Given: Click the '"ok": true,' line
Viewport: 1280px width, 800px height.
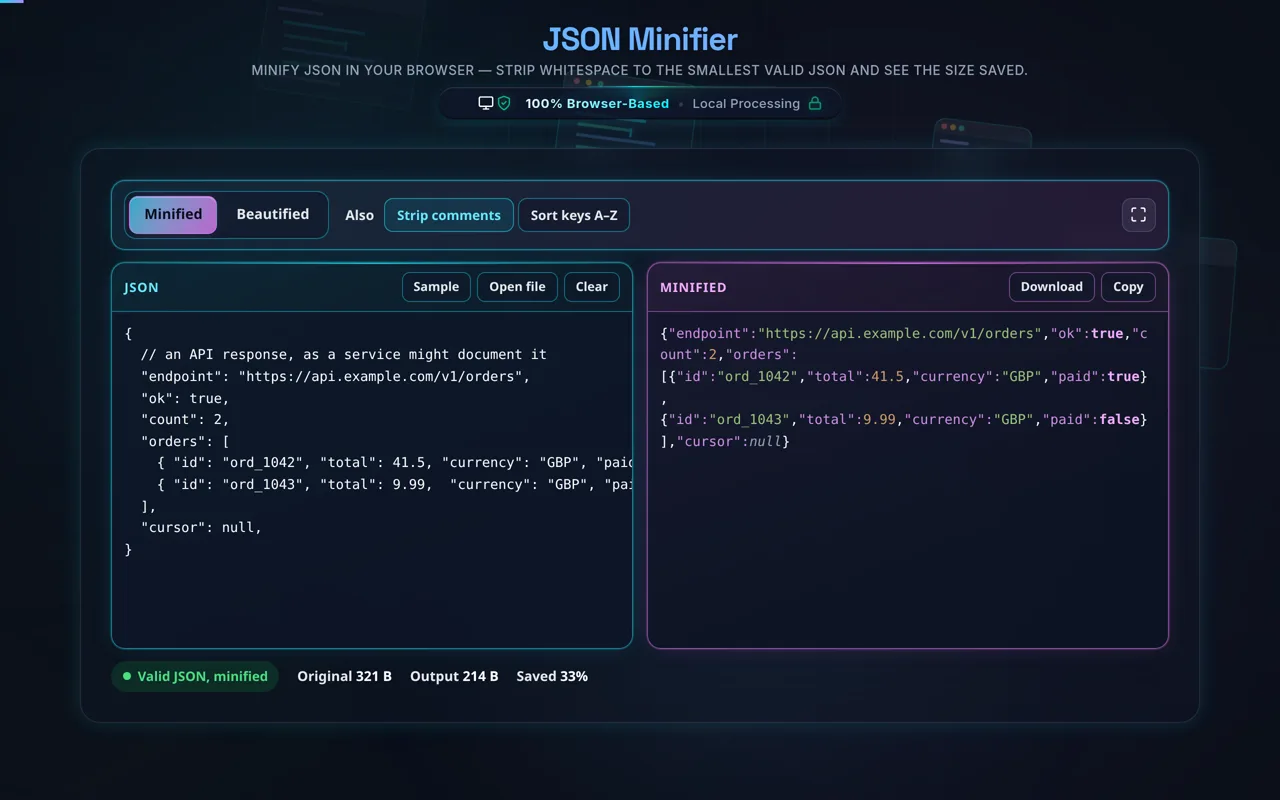Looking at the screenshot, I should (x=185, y=398).
